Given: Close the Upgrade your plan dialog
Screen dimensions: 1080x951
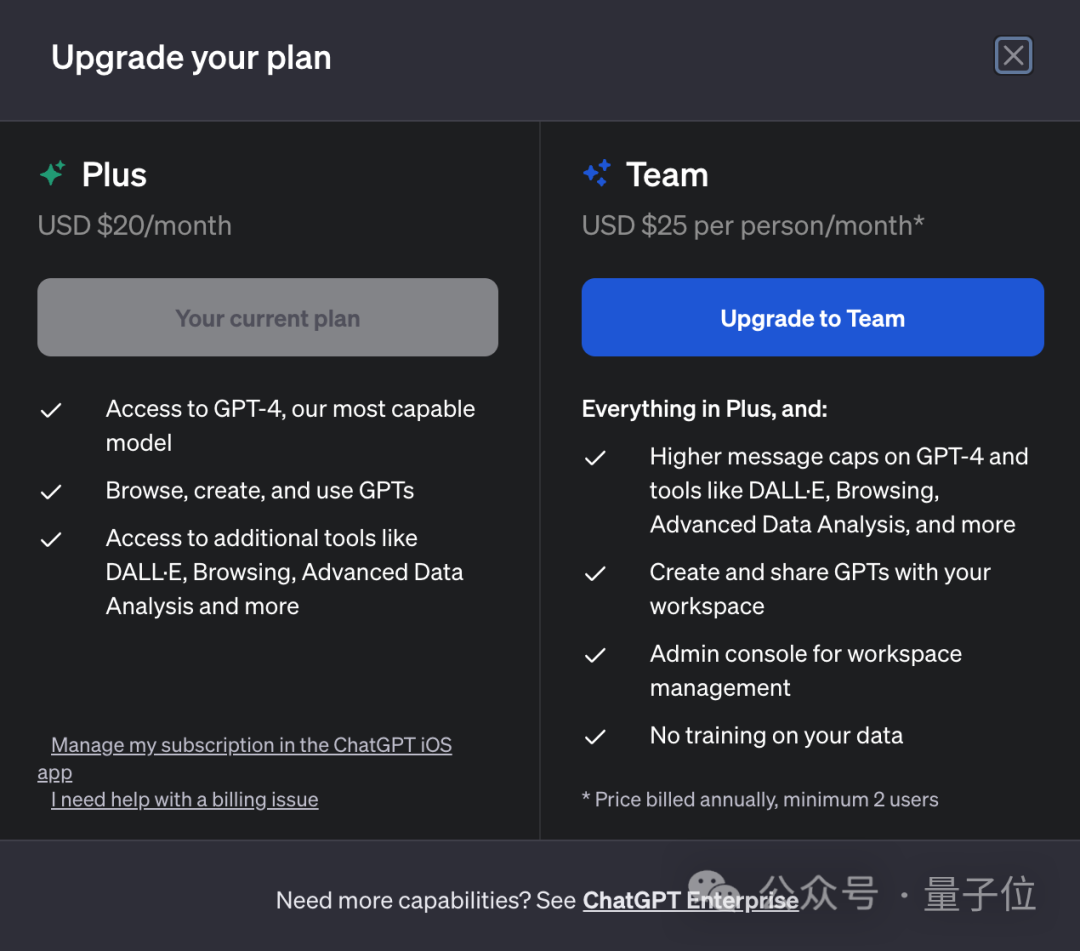Looking at the screenshot, I should click(x=1013, y=56).
